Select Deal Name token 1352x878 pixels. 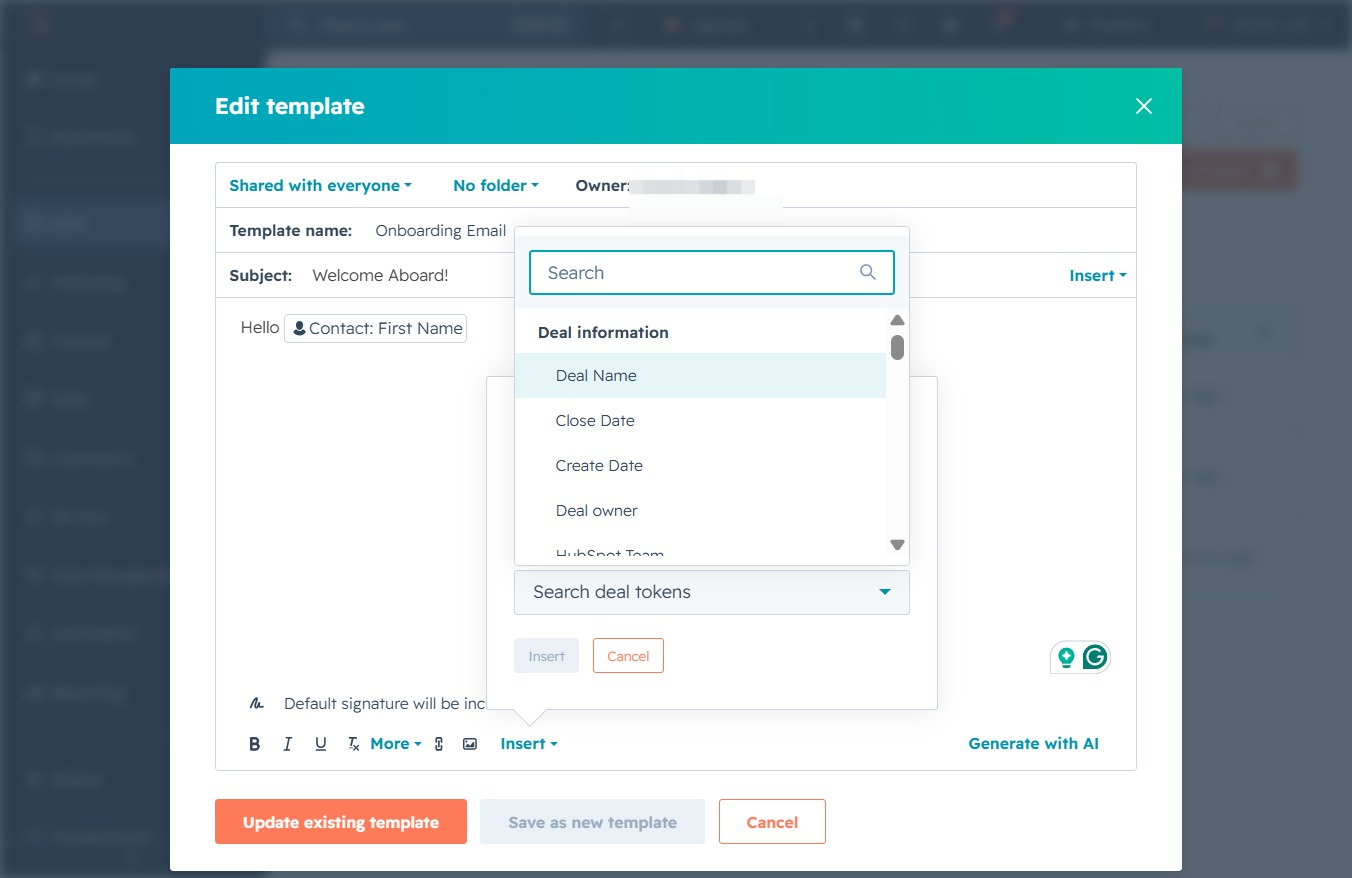700,376
